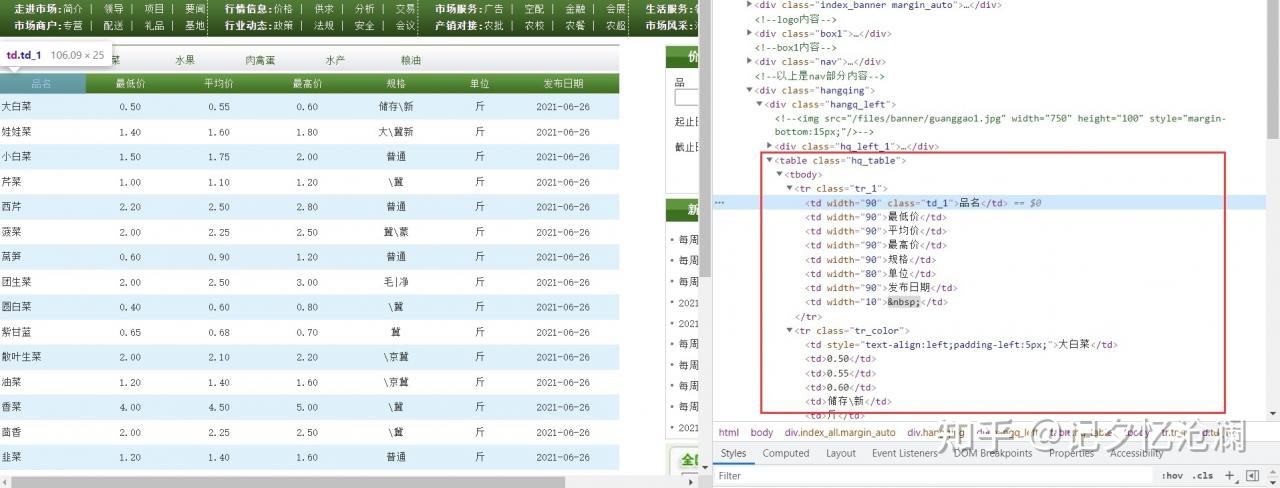Open the DOM Breakpoints tab
The image size is (1280, 488).
[992, 453]
